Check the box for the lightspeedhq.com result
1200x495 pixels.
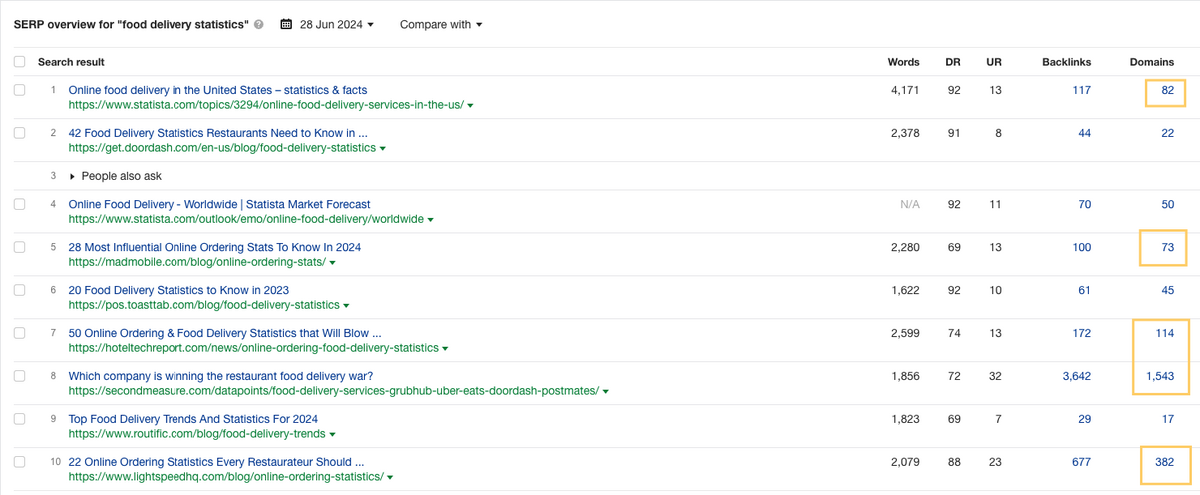pos(20,462)
